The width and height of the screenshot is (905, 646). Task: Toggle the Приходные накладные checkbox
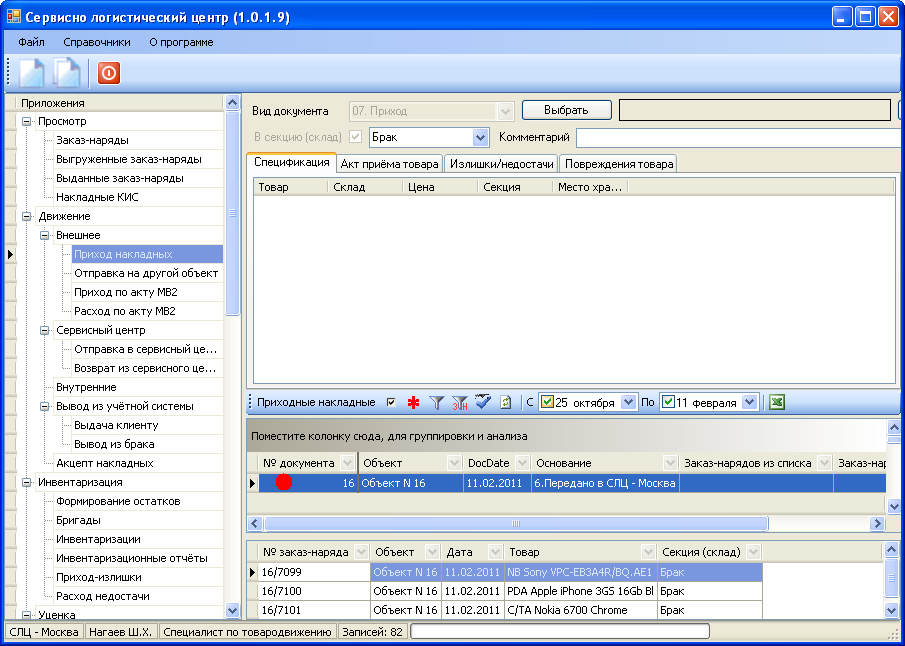(391, 402)
